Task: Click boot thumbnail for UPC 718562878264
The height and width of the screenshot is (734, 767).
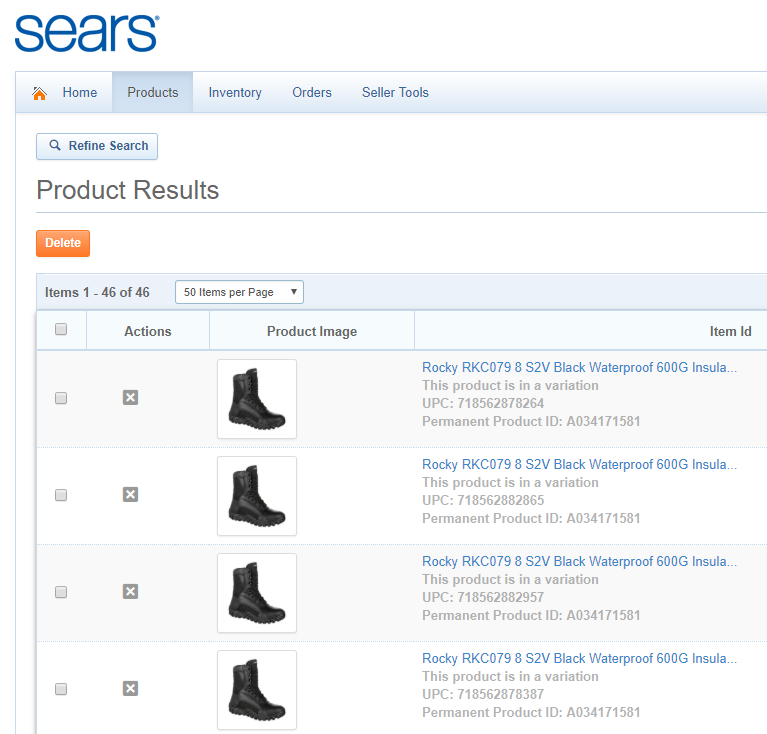Action: pos(257,399)
